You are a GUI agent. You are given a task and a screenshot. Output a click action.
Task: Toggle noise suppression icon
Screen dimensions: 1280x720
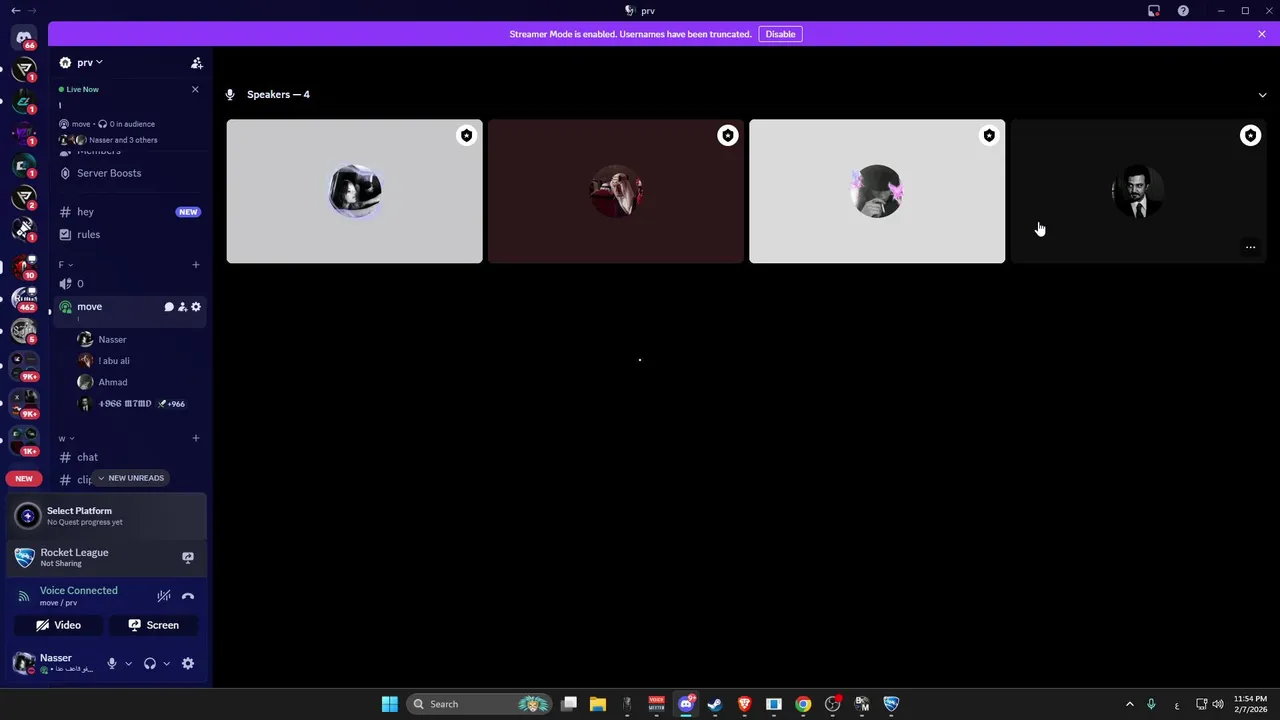point(164,596)
